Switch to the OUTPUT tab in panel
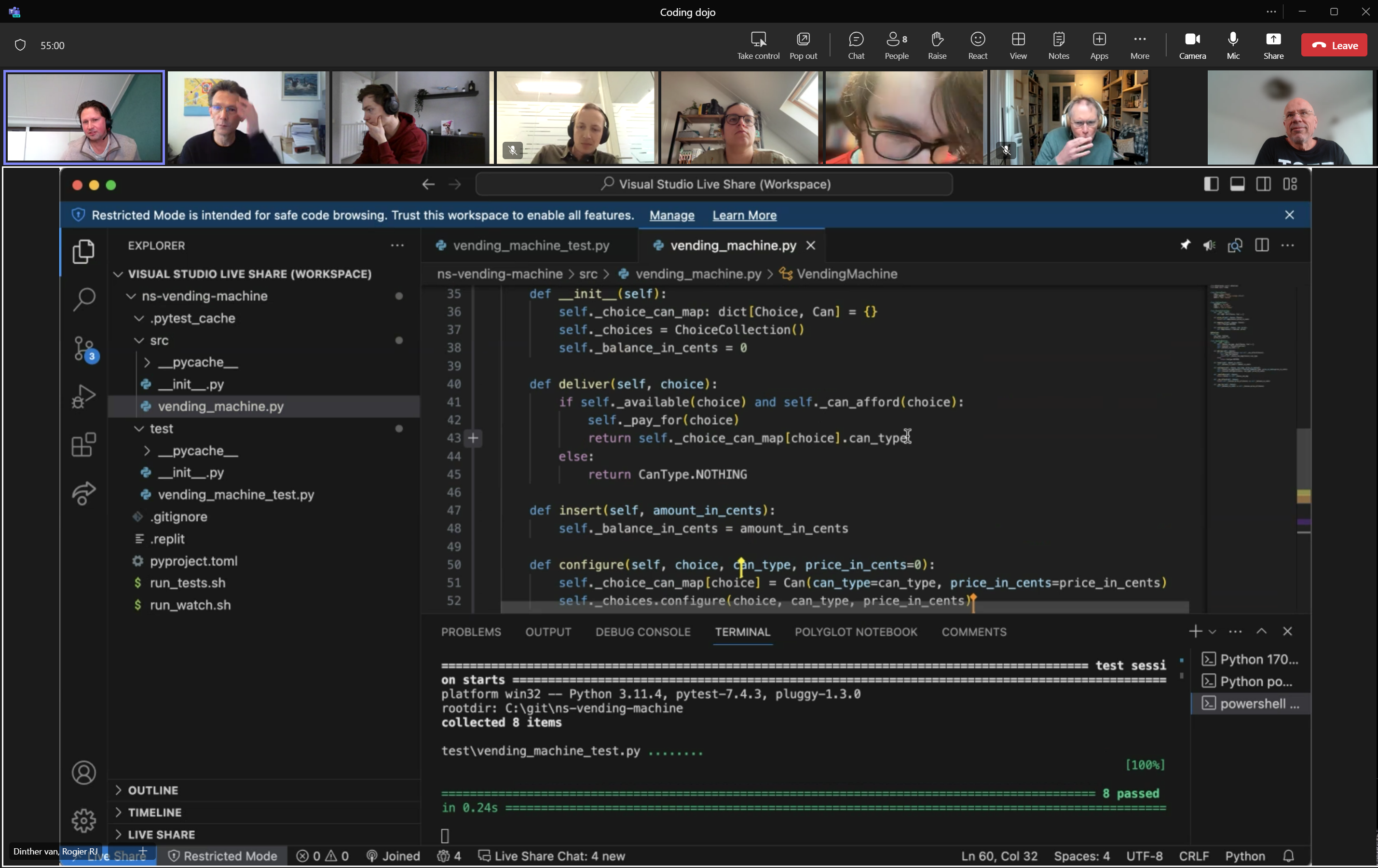The image size is (1378, 868). coord(548,632)
